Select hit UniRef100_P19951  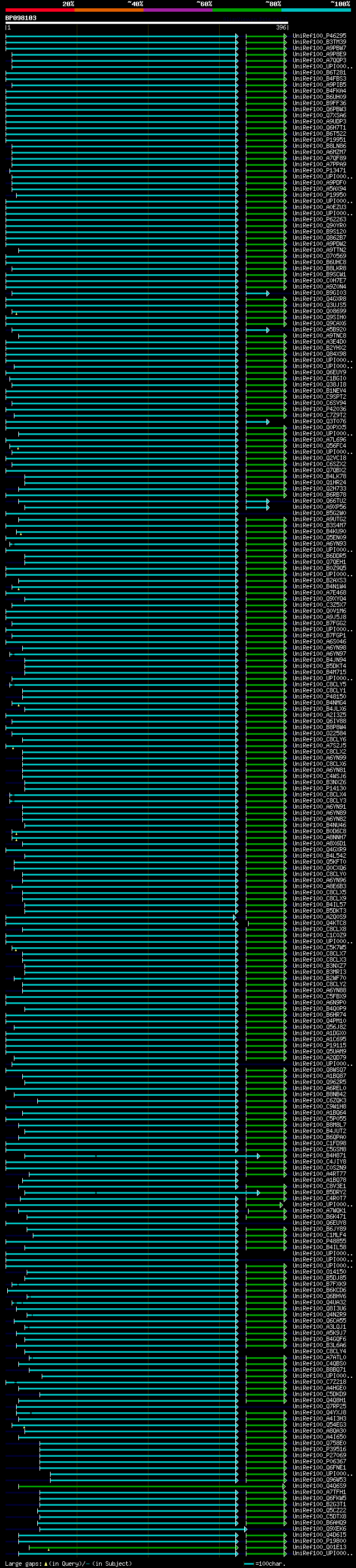(x=319, y=140)
